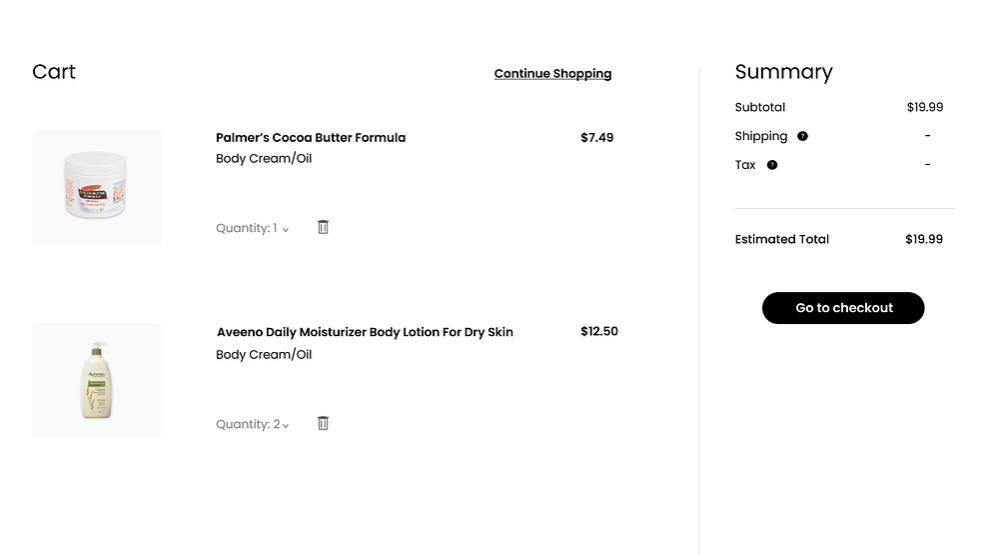Delete Palmer's Cocoa Butter from cart
The width and height of the screenshot is (1001, 555).
[323, 228]
